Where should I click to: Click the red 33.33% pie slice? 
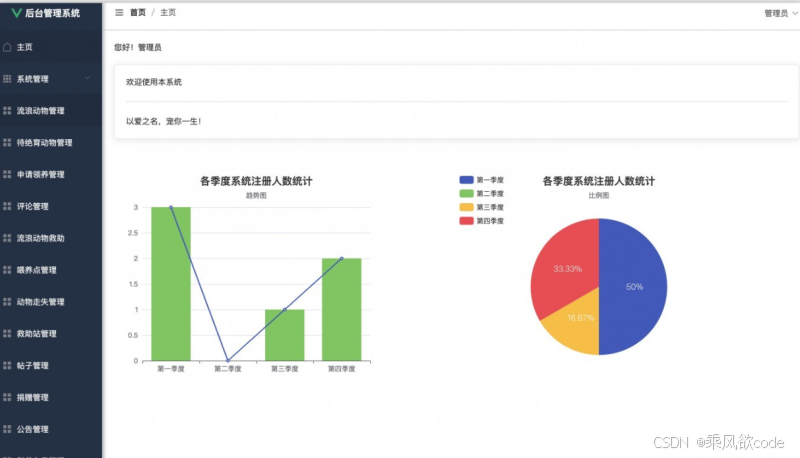pos(566,268)
